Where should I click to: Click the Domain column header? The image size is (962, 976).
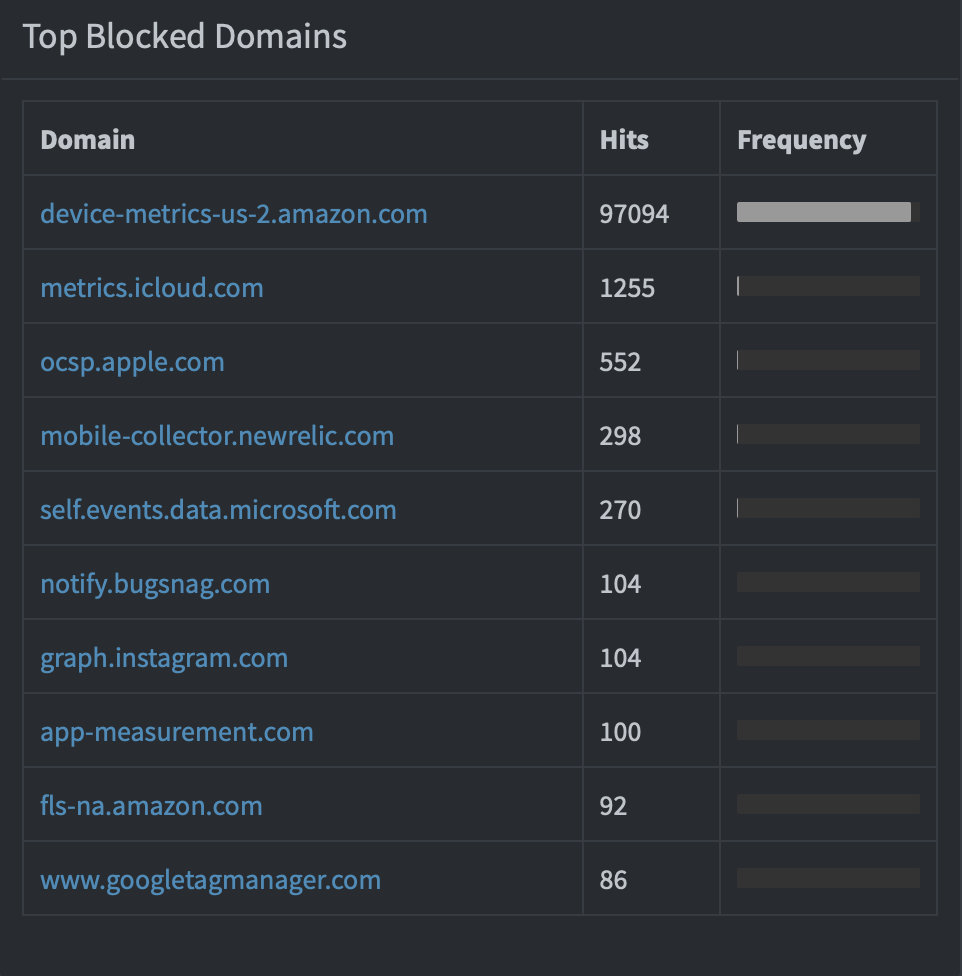coord(88,139)
